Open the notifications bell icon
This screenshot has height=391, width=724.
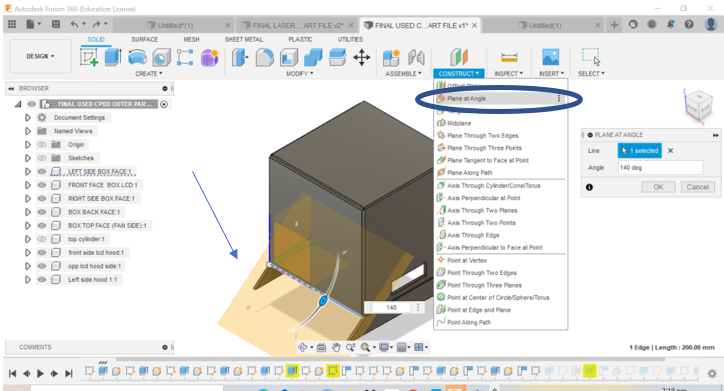(x=670, y=24)
